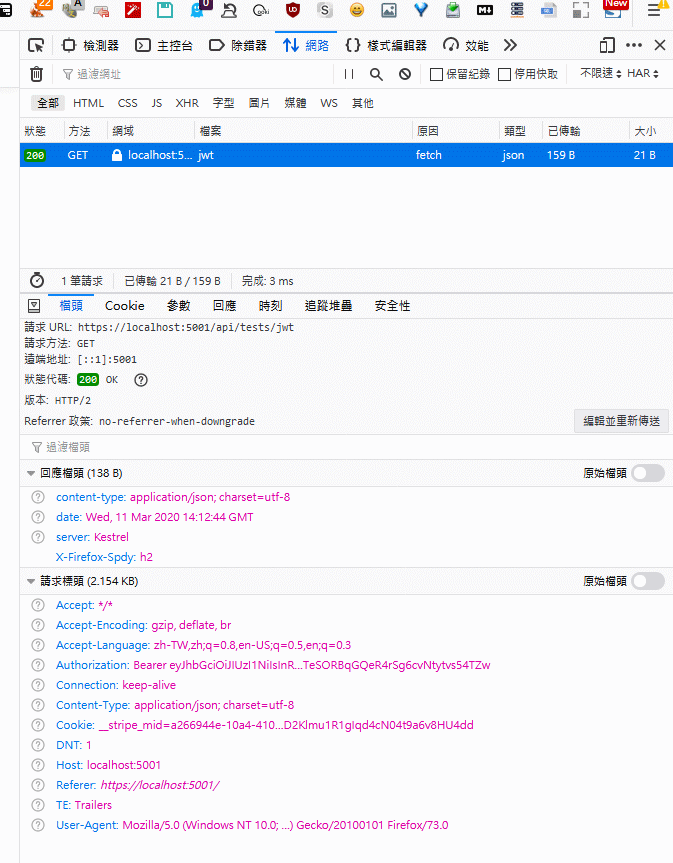Image resolution: width=673 pixels, height=863 pixels.
Task: Filter requests by WS
Action: point(329,103)
